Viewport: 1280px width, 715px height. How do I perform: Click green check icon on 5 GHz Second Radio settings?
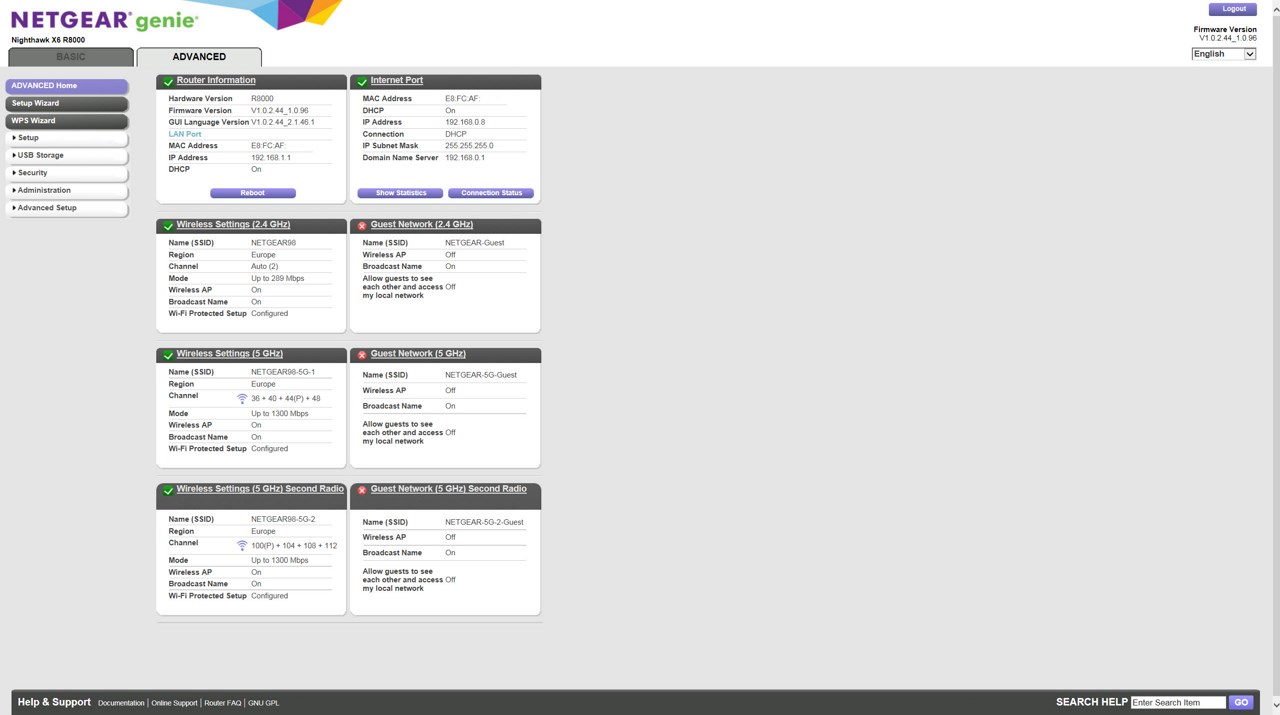coord(168,491)
